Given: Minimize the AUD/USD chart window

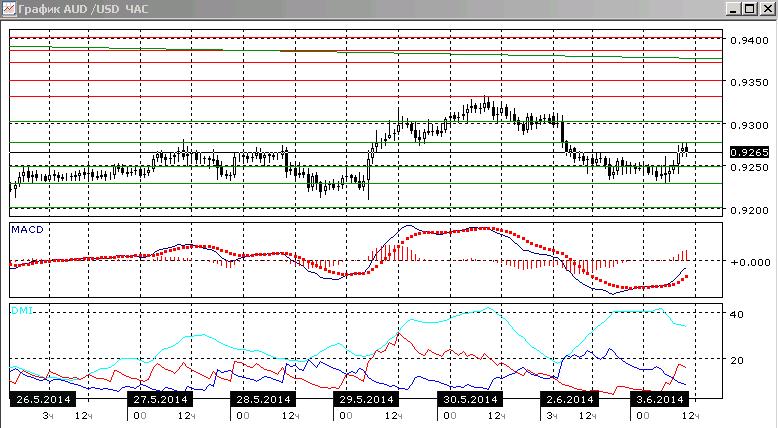Looking at the screenshot, I should click(734, 9).
